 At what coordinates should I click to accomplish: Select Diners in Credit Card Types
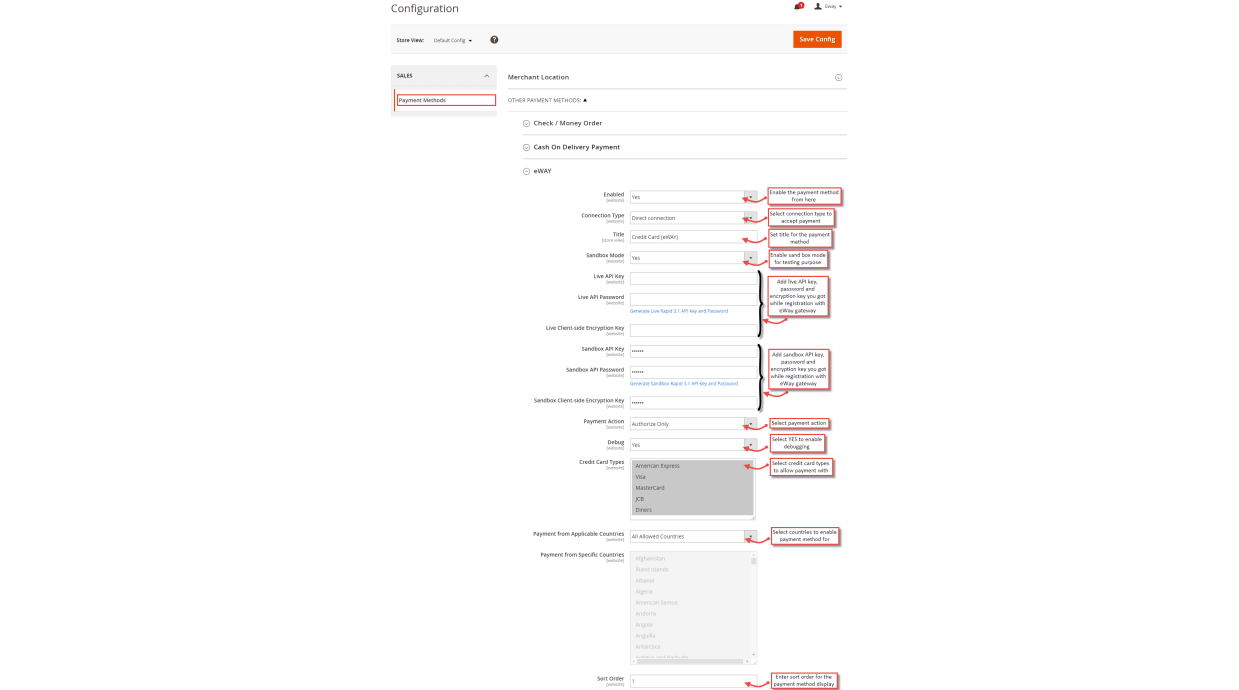[x=692, y=510]
